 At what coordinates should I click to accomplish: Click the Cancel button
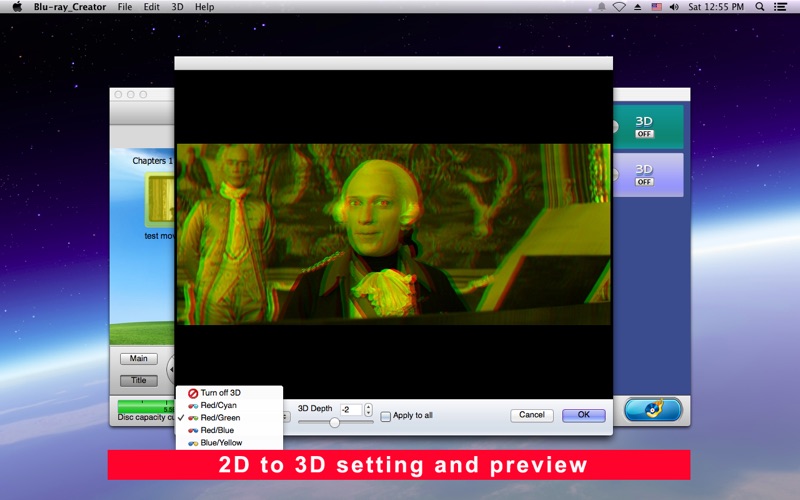click(532, 415)
